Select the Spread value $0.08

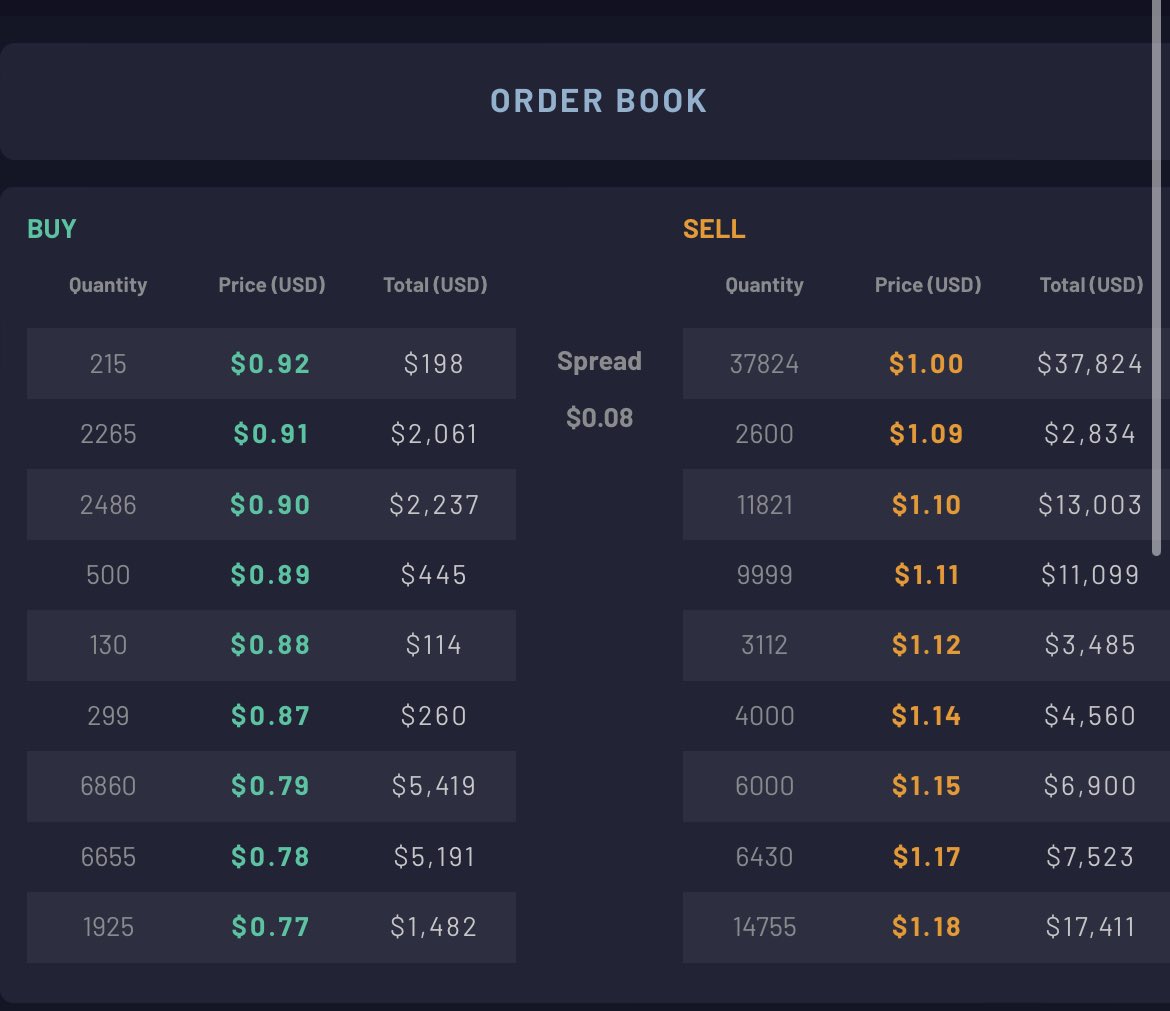pyautogui.click(x=599, y=418)
